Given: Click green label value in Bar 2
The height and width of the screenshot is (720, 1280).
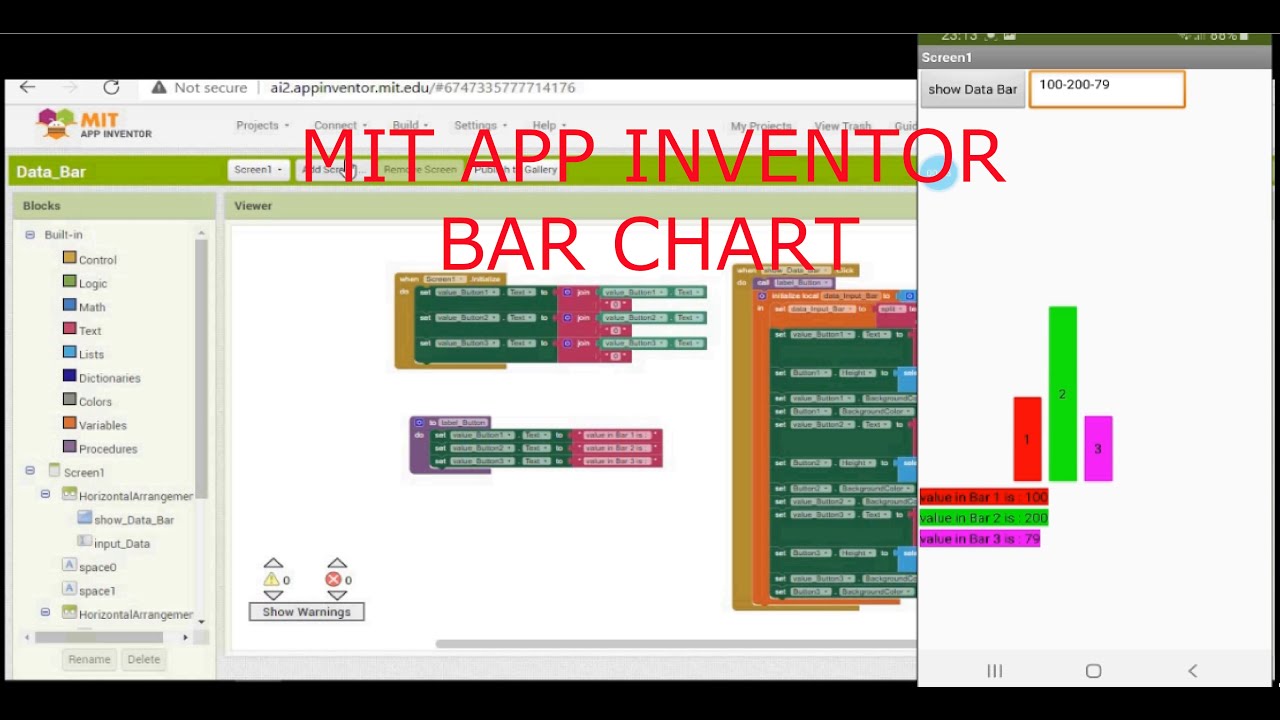Looking at the screenshot, I should click(983, 518).
